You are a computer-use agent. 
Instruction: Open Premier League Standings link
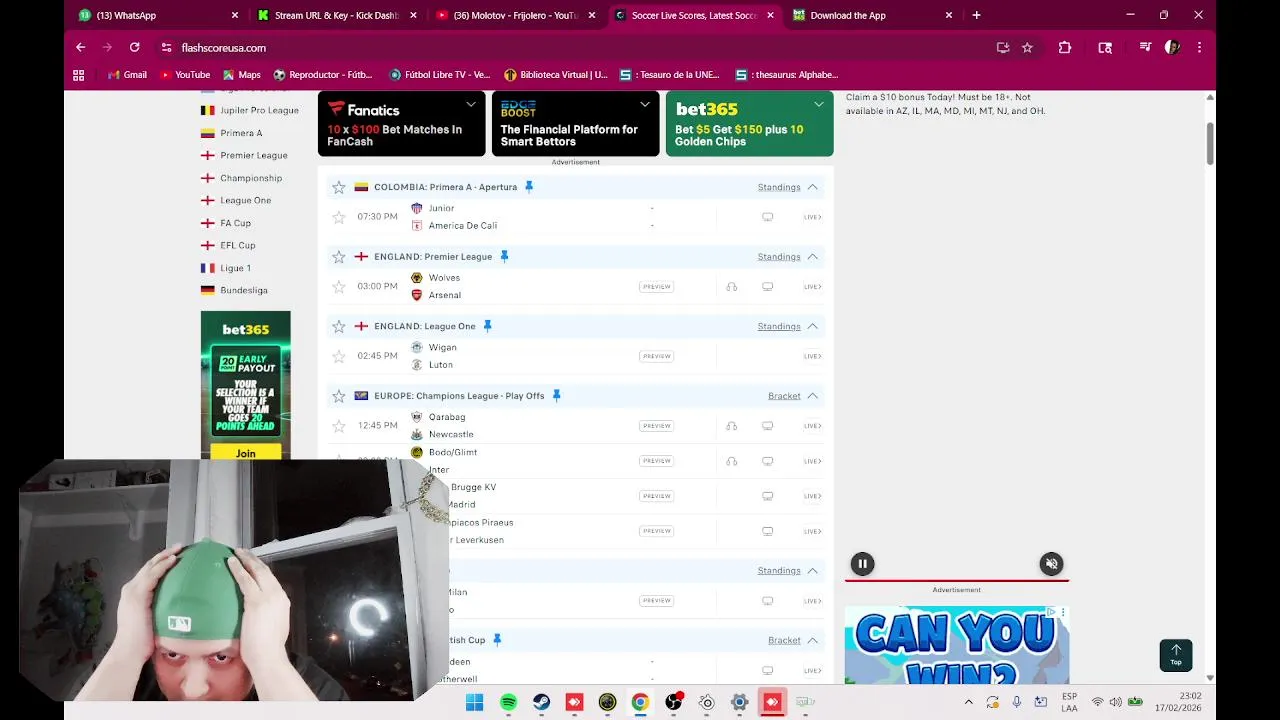[x=779, y=257]
